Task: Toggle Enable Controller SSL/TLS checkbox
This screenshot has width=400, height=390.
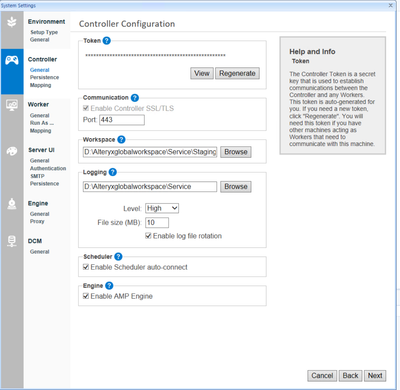Action: pos(86,108)
